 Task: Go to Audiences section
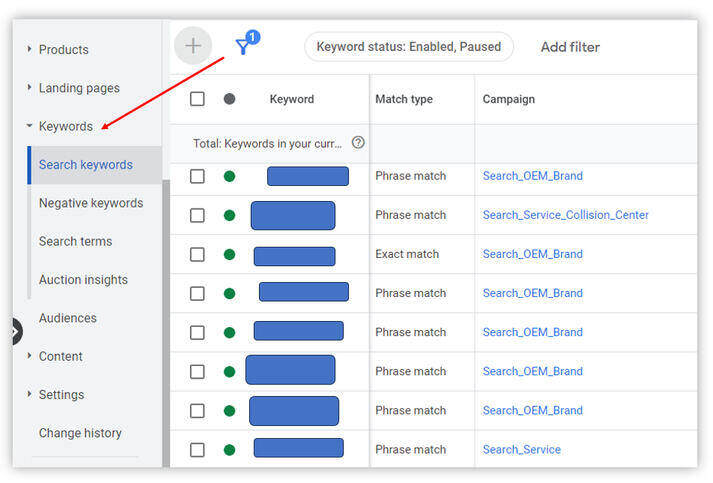[68, 318]
